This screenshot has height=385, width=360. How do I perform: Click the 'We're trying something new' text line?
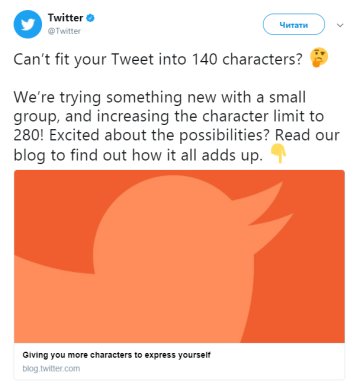point(160,97)
